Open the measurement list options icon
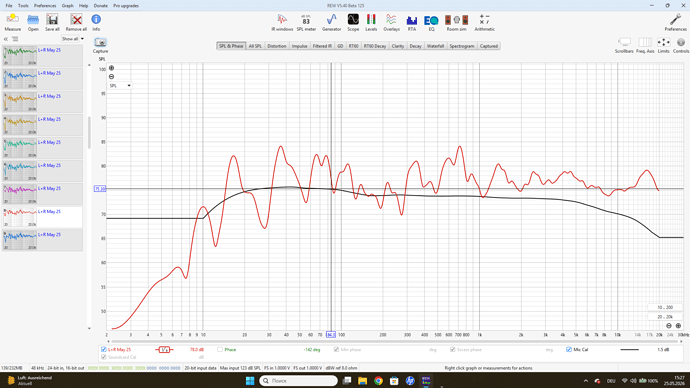Screen dimensions: 690x388 pyautogui.click(x=15, y=39)
